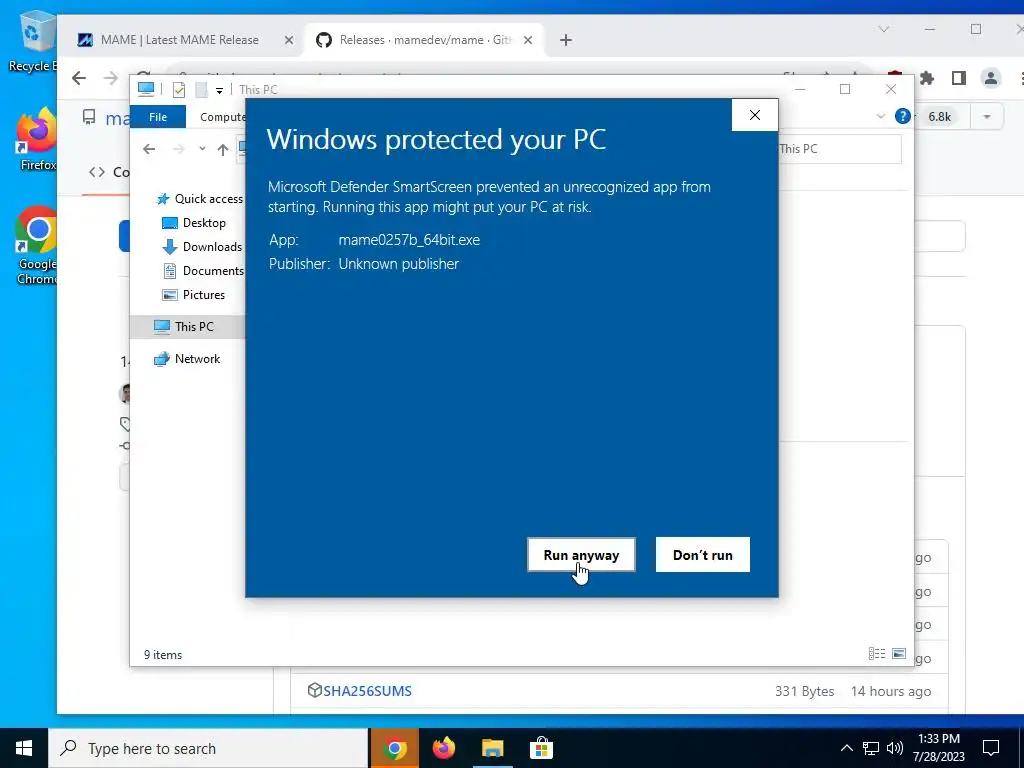Expand the Explorer ribbon chevron
Image resolution: width=1024 pixels, height=768 pixels.
coord(880,116)
